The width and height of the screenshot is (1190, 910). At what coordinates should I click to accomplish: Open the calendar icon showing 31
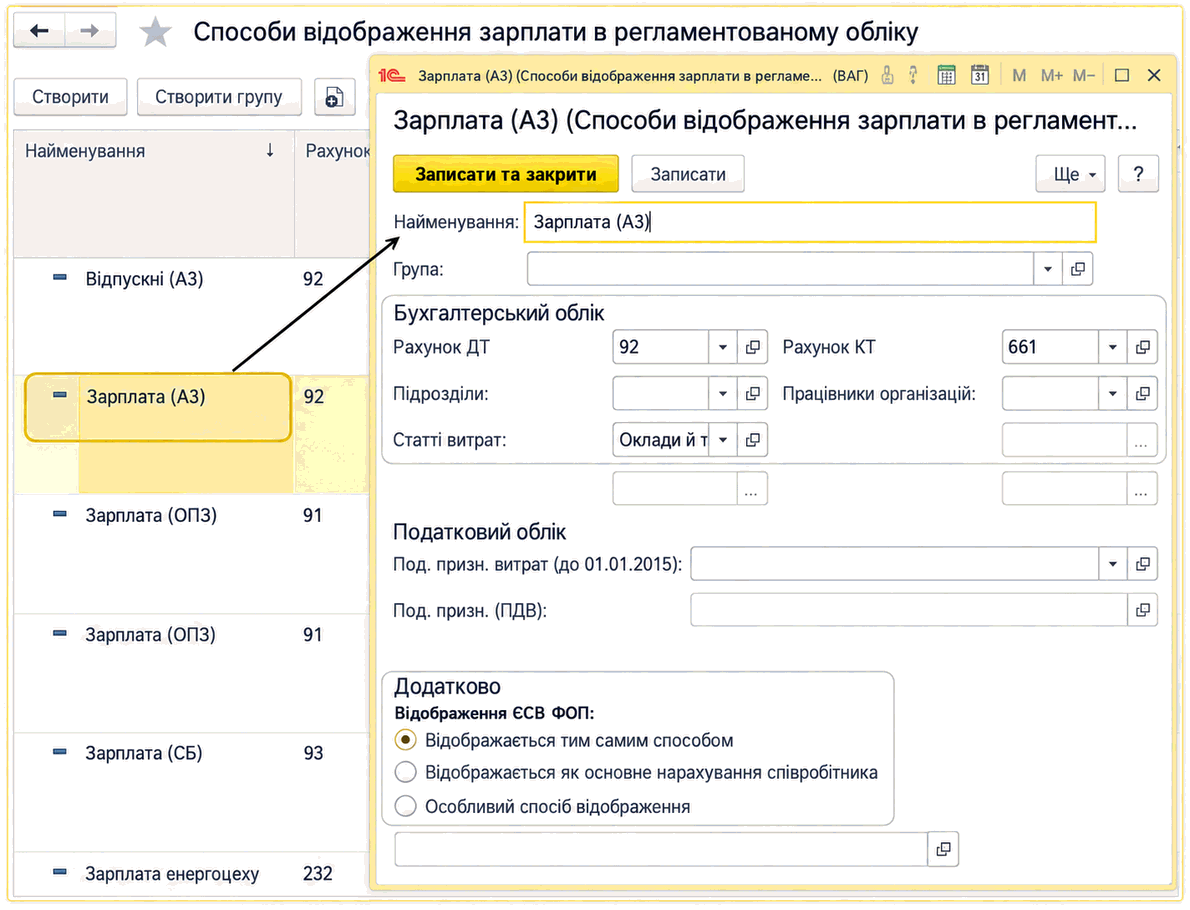tap(980, 75)
